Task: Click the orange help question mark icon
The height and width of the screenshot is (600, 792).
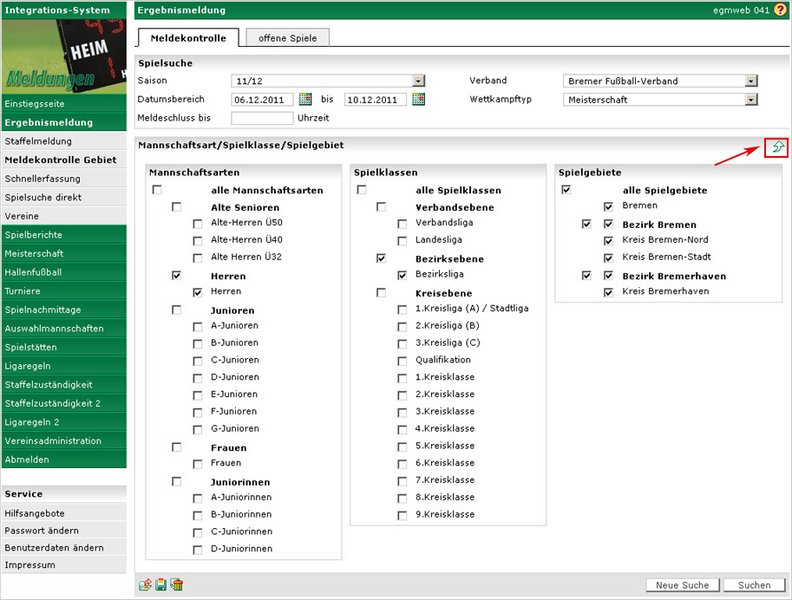Action: point(780,10)
